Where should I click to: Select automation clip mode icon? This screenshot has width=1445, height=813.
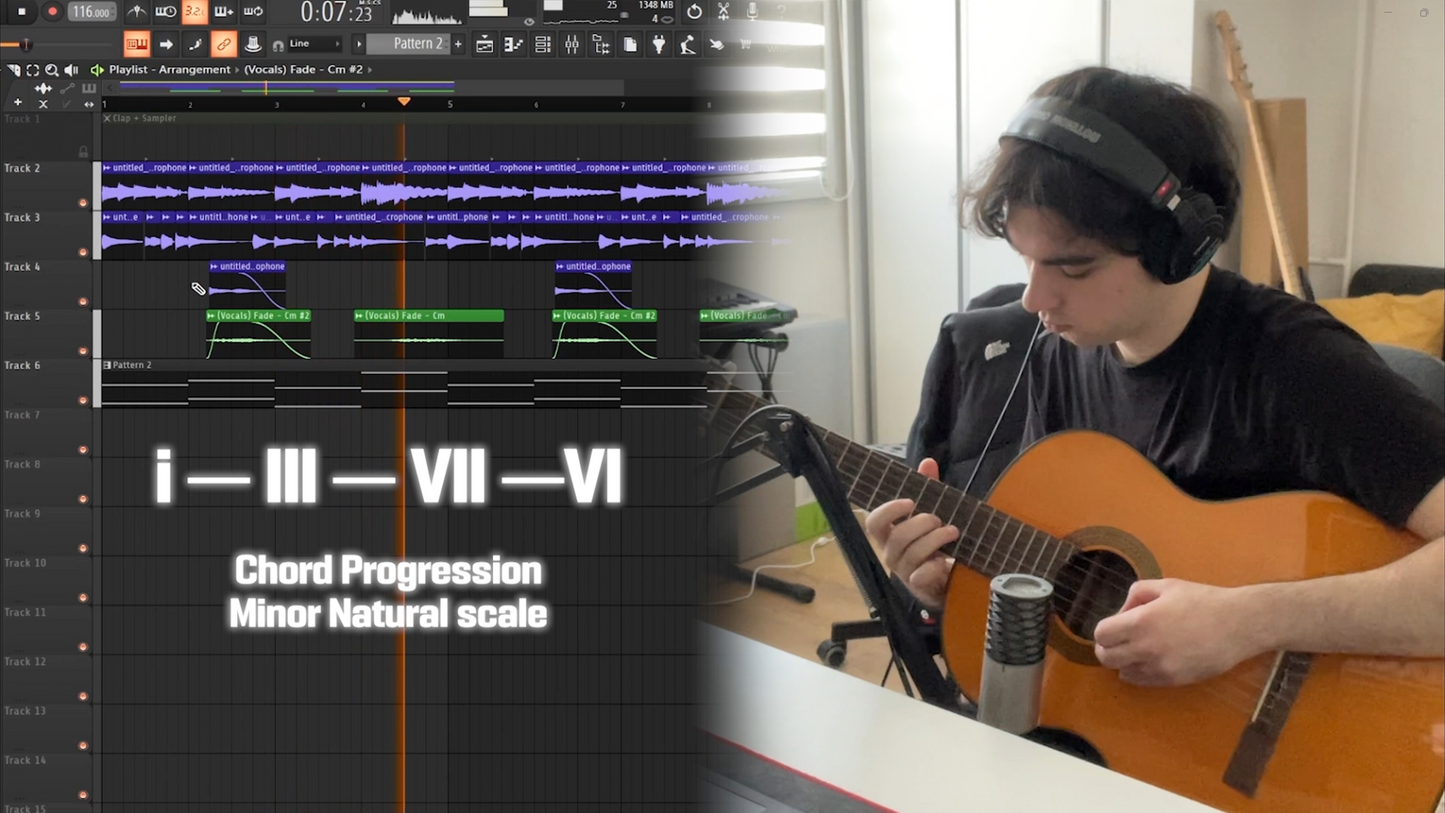67,88
